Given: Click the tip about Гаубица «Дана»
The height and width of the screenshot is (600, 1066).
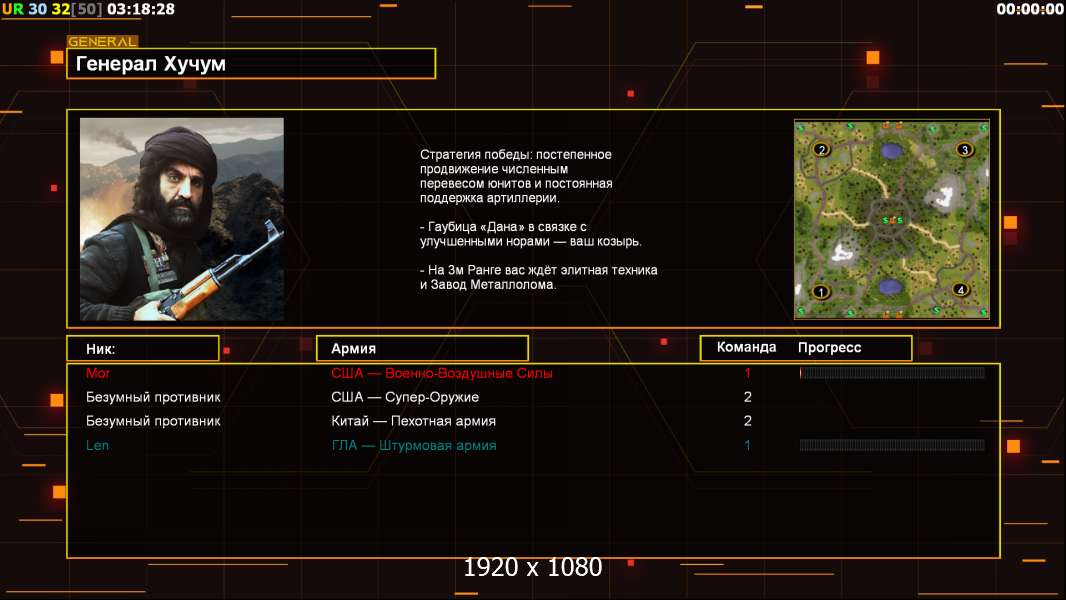Looking at the screenshot, I should tap(530, 234).
